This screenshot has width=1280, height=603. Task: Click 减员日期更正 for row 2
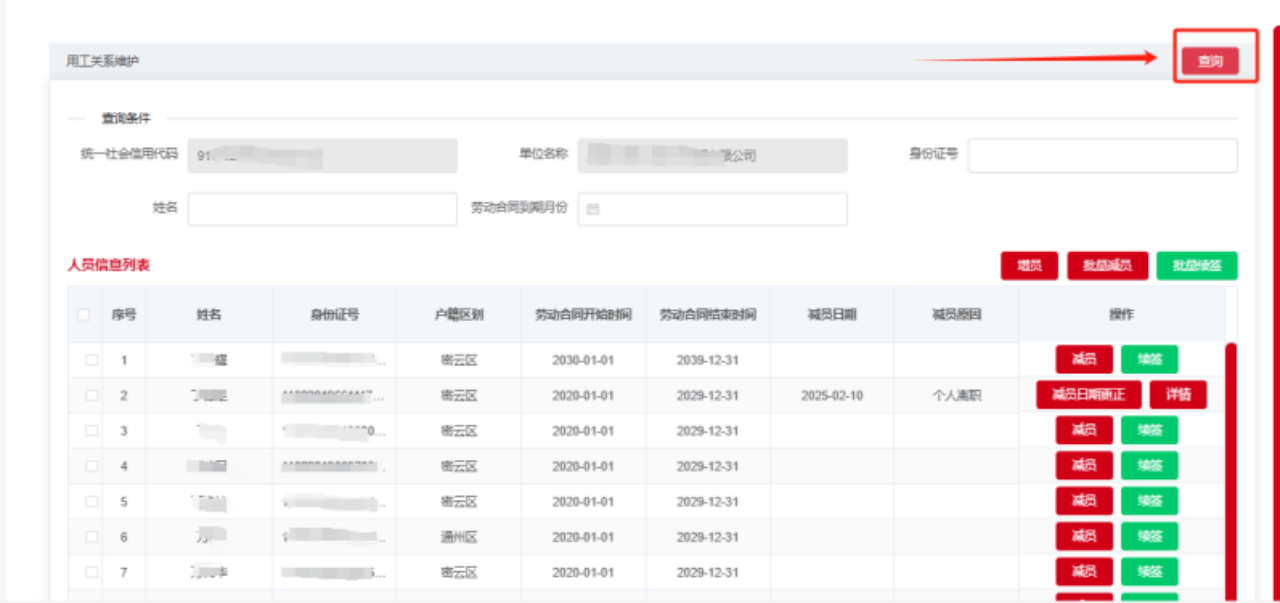1088,395
